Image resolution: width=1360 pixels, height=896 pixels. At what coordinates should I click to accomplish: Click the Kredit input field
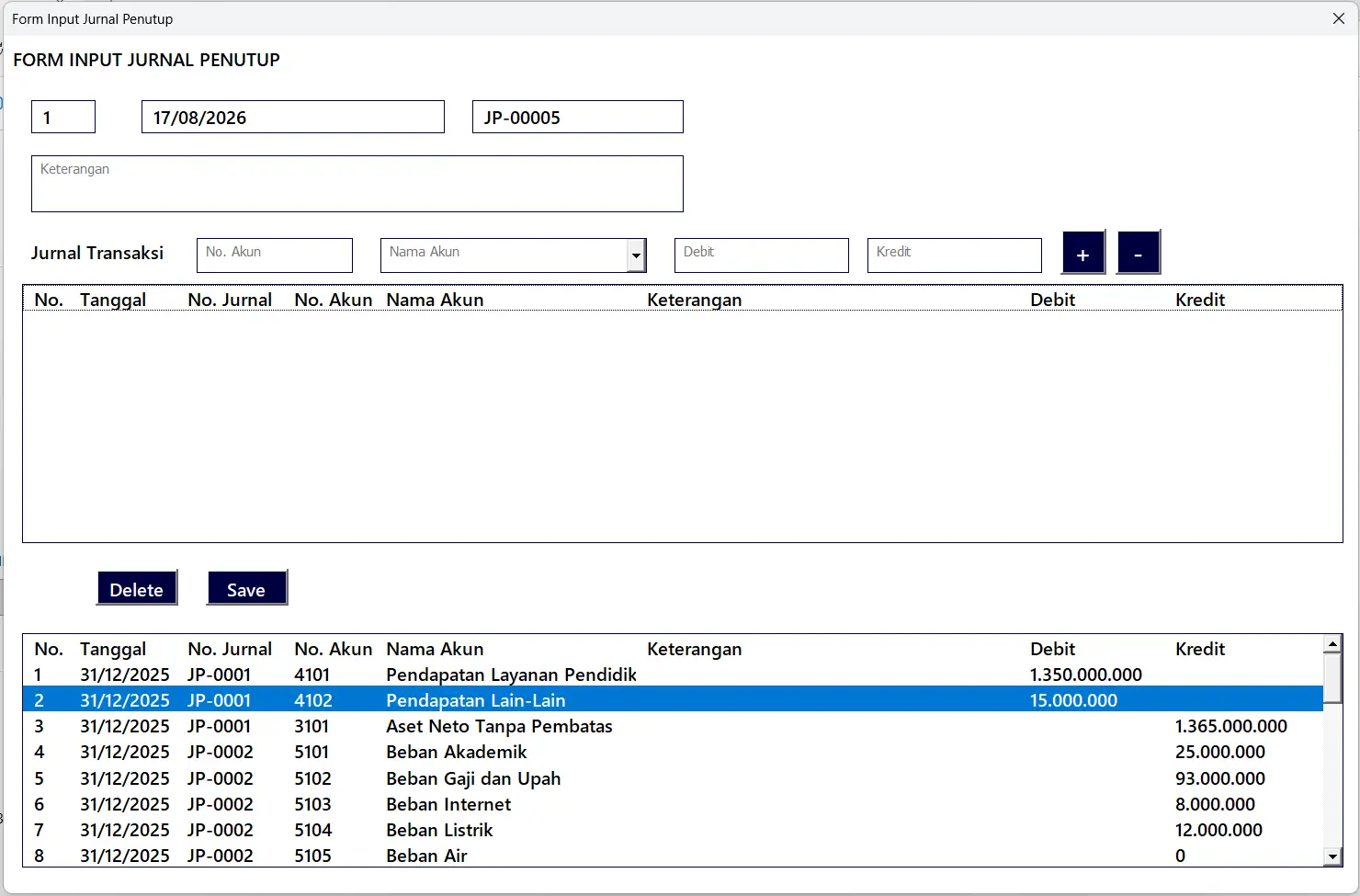pos(955,255)
